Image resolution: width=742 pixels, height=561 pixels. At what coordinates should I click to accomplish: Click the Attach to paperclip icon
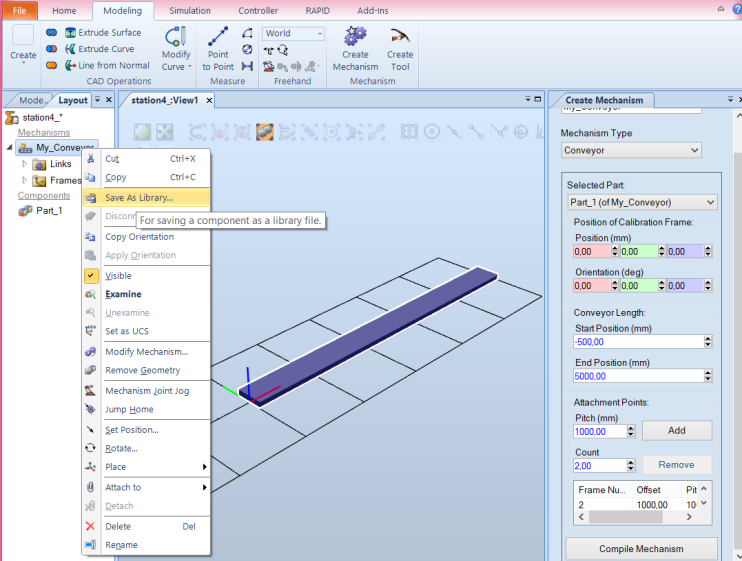90,487
